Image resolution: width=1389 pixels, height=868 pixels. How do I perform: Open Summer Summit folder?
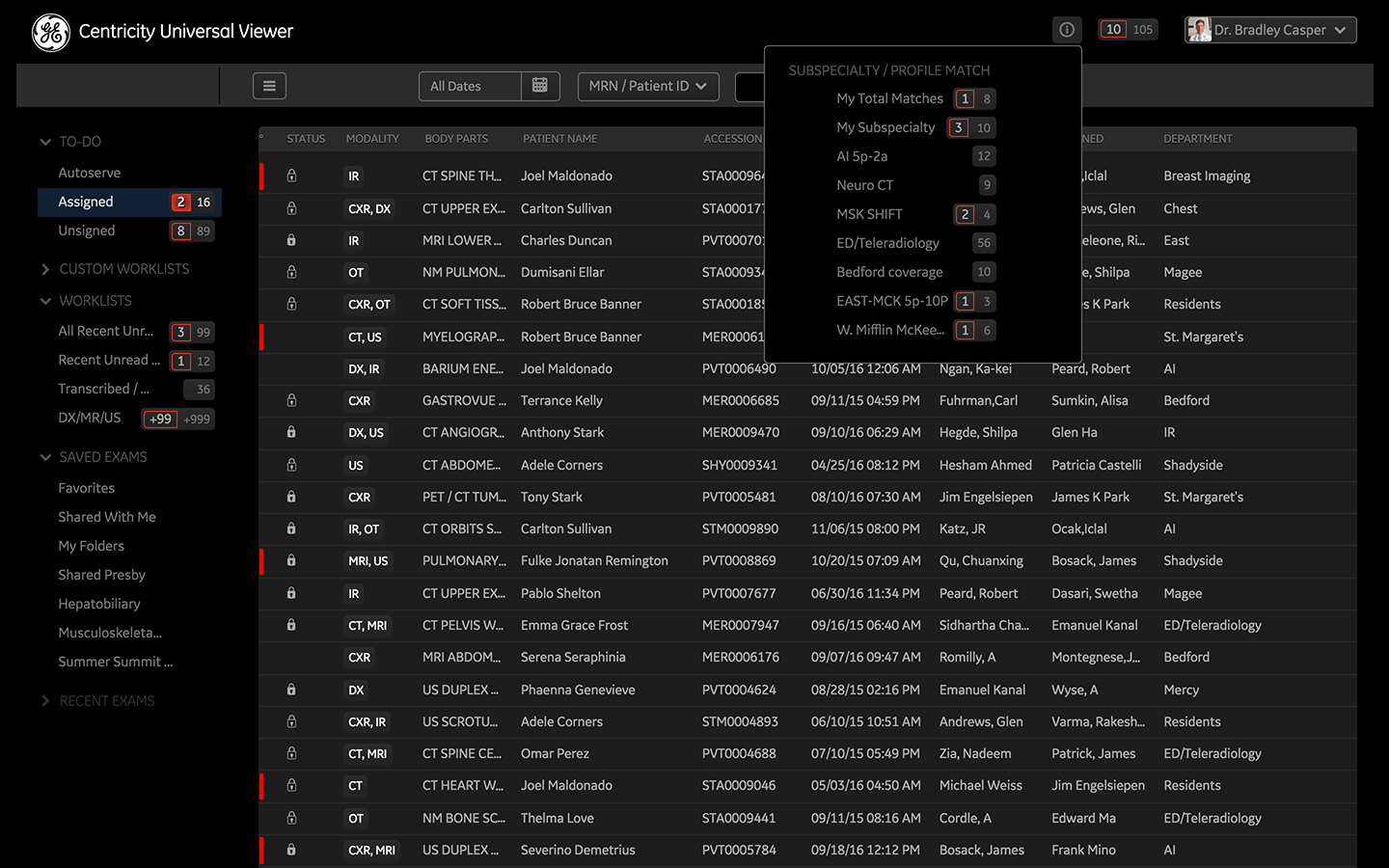(116, 662)
